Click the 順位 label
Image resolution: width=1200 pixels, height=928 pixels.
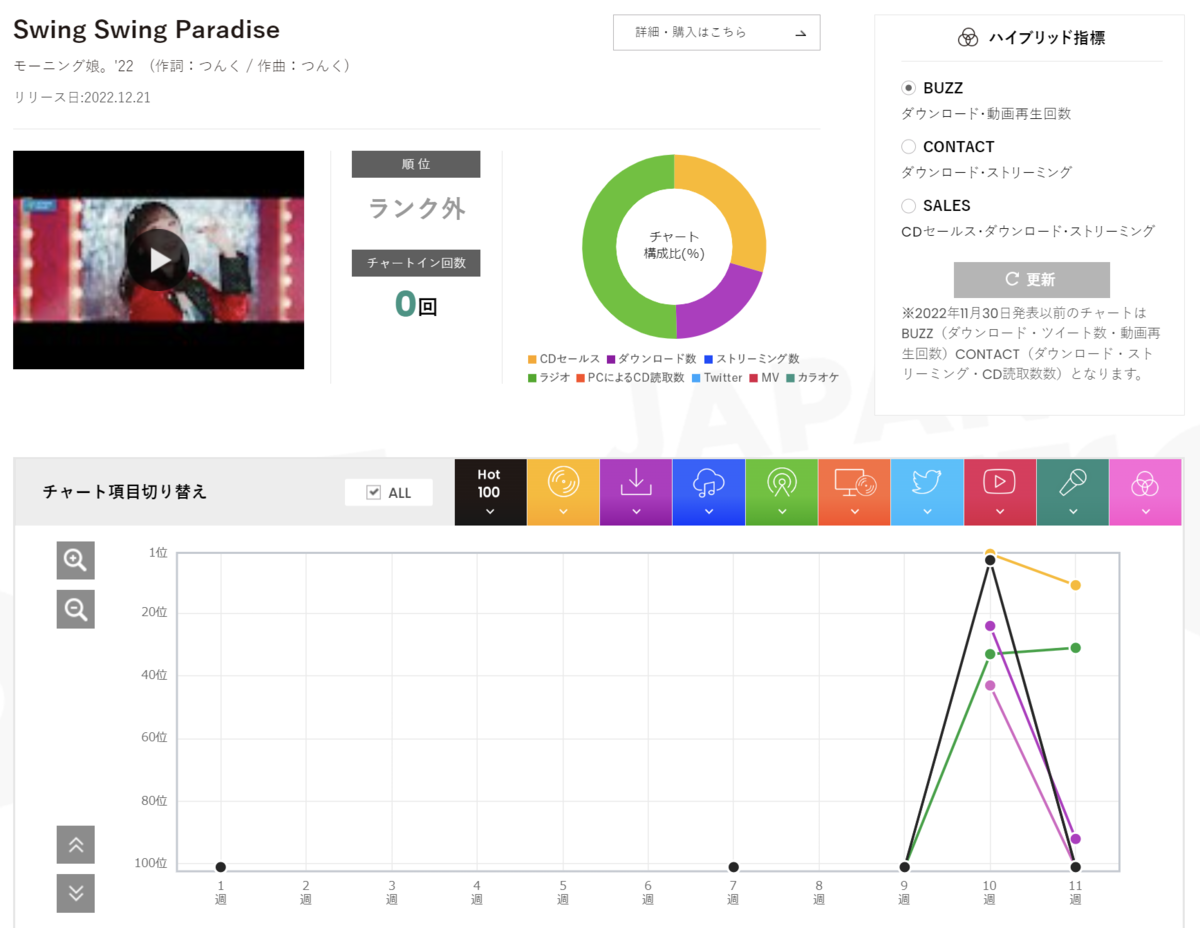point(416,164)
